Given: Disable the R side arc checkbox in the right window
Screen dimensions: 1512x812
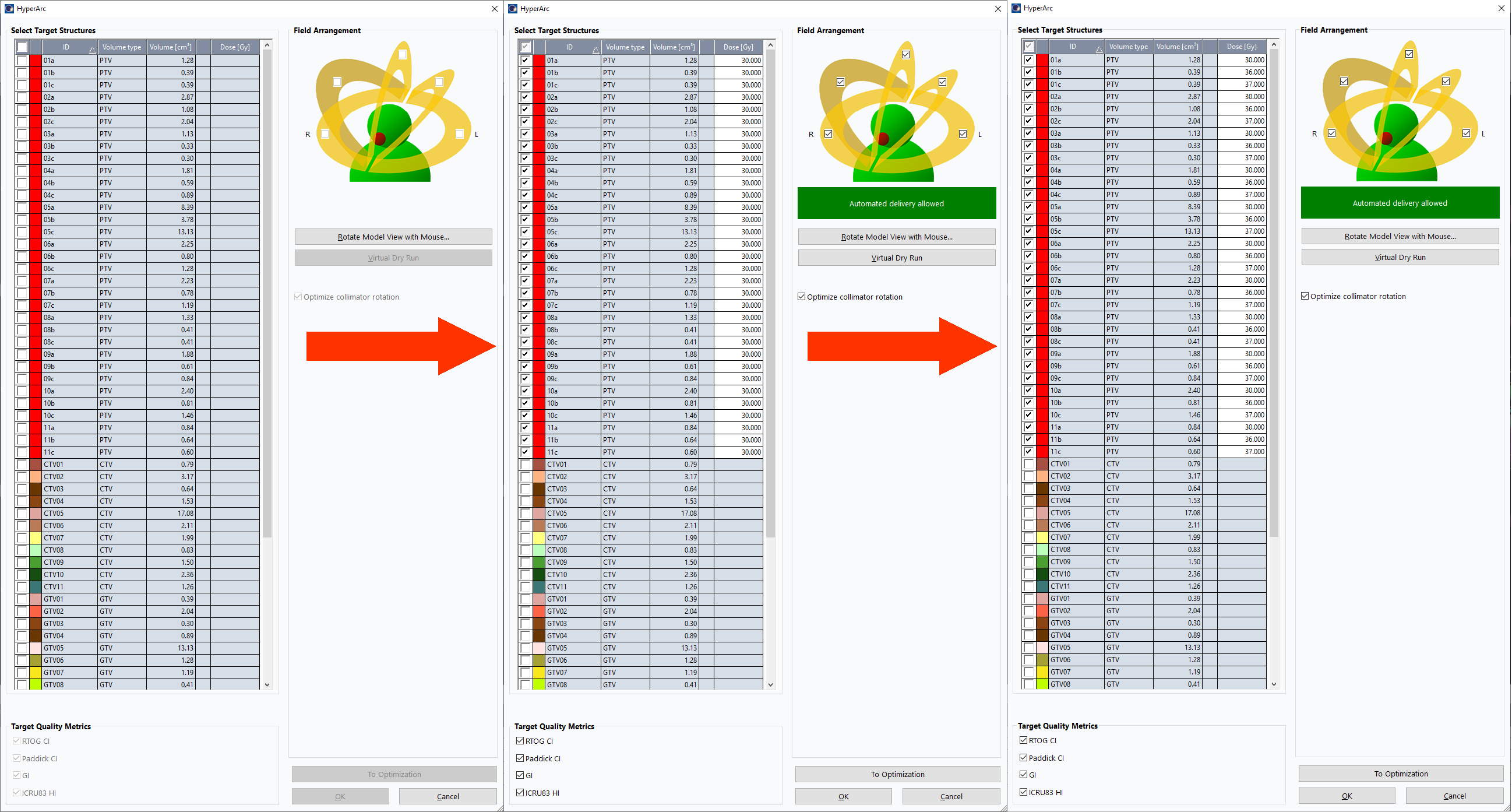Looking at the screenshot, I should click(1332, 133).
